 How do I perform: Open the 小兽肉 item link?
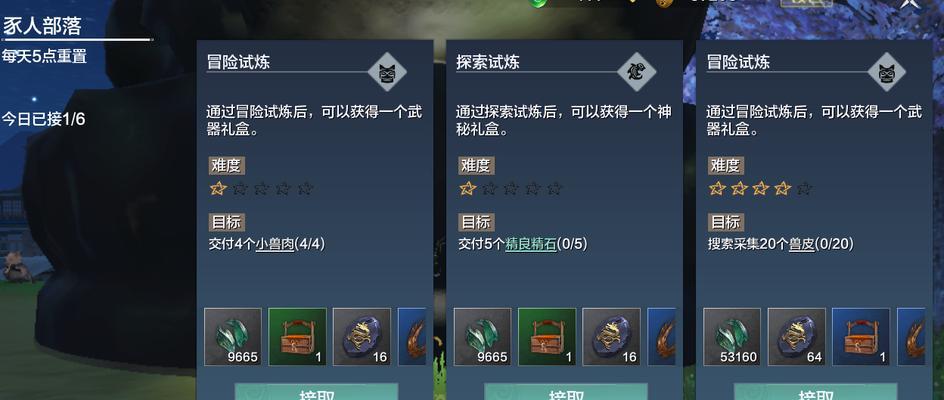[x=275, y=245]
